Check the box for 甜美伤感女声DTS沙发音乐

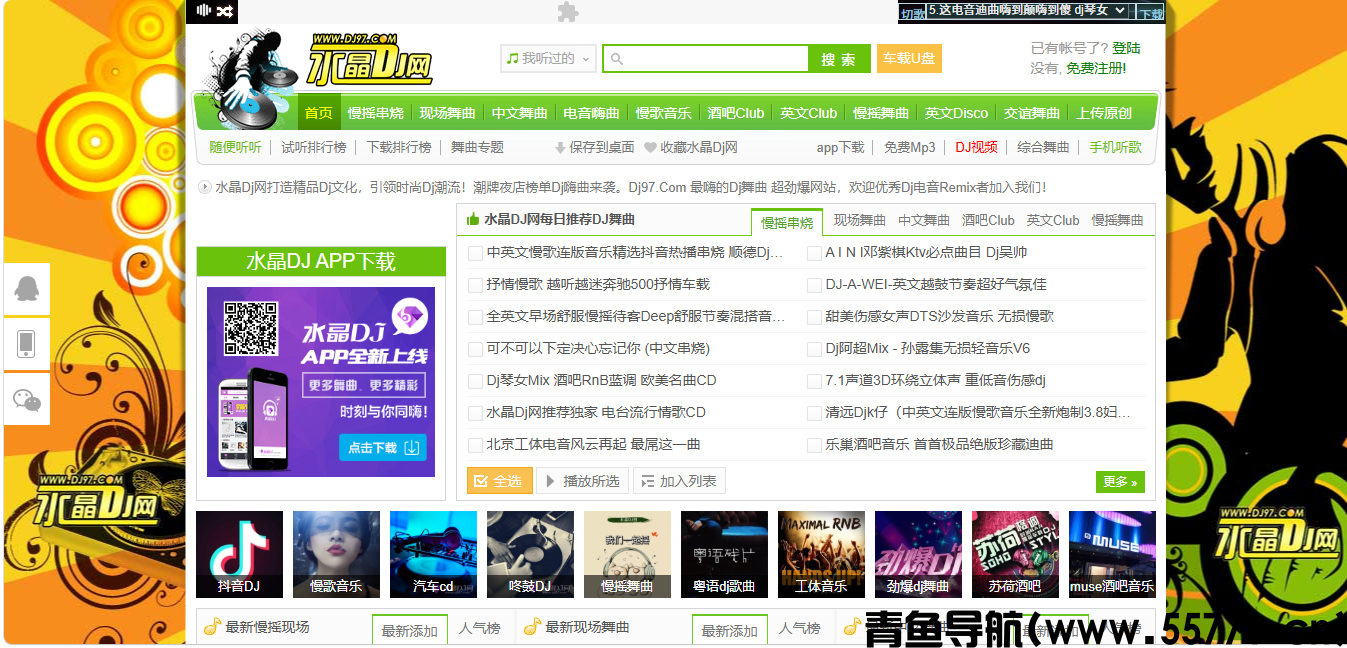(x=815, y=317)
